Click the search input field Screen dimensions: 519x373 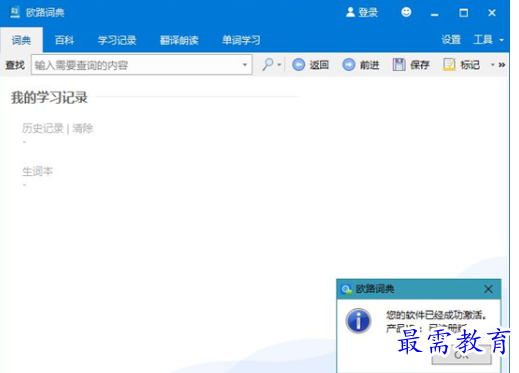click(142, 65)
